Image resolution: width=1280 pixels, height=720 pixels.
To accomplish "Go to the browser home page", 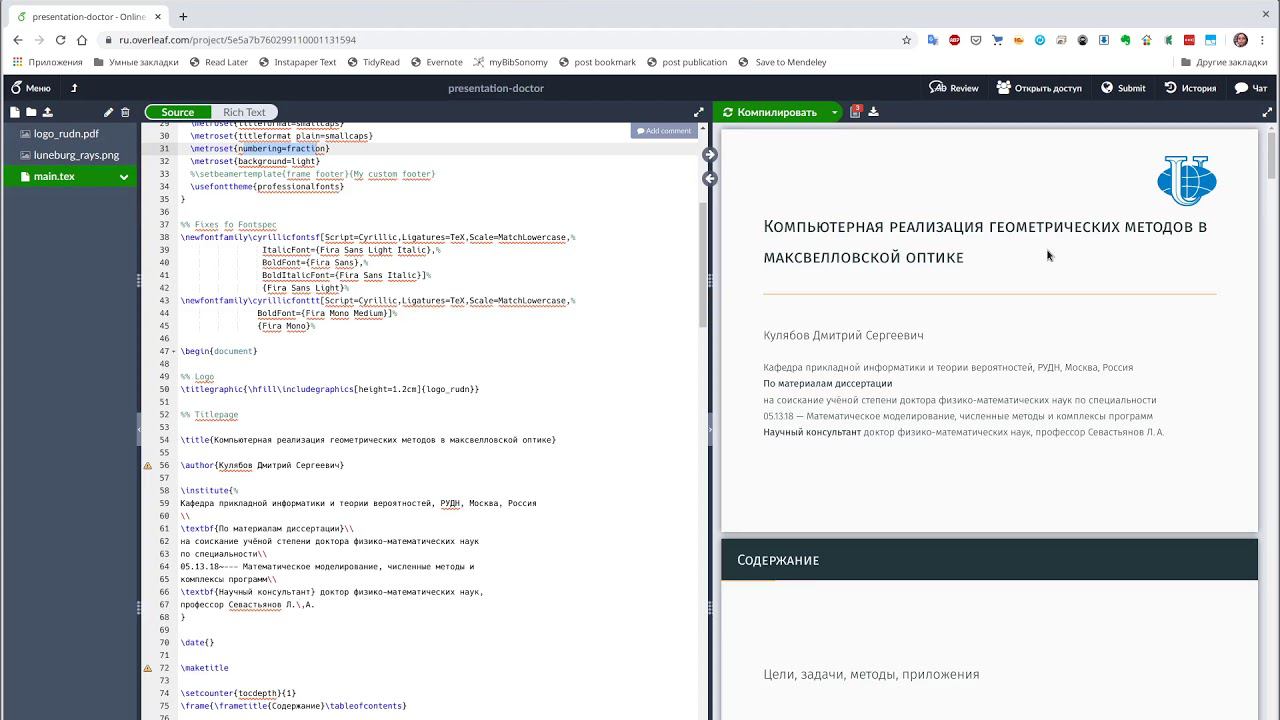I will 82,40.
